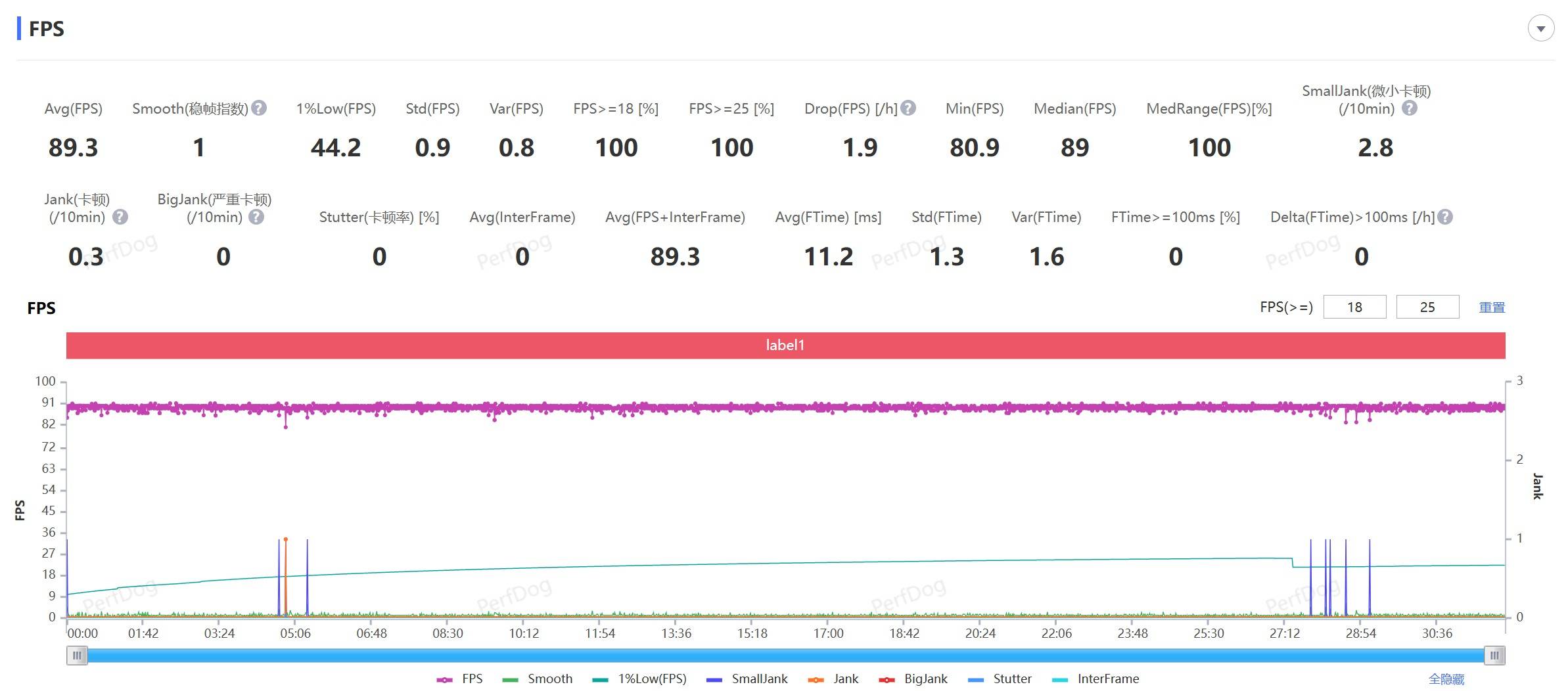This screenshot has width=1568, height=691.
Task: Toggle BigJank series in chart legend
Action: (913, 679)
